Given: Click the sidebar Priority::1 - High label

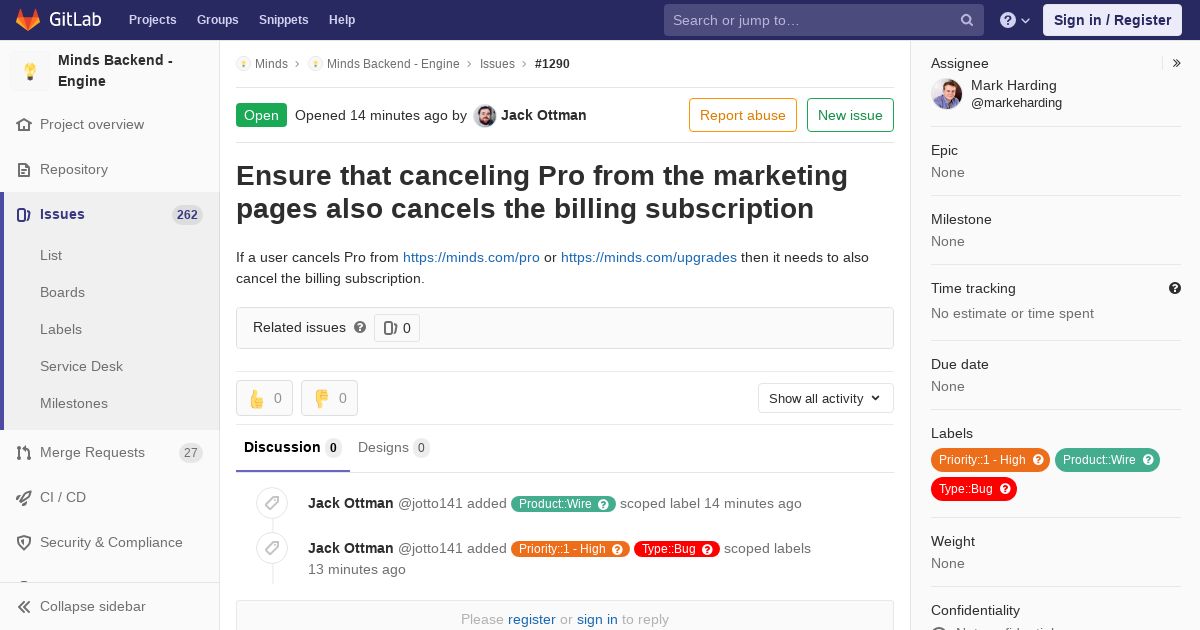Looking at the screenshot, I should pos(982,460).
